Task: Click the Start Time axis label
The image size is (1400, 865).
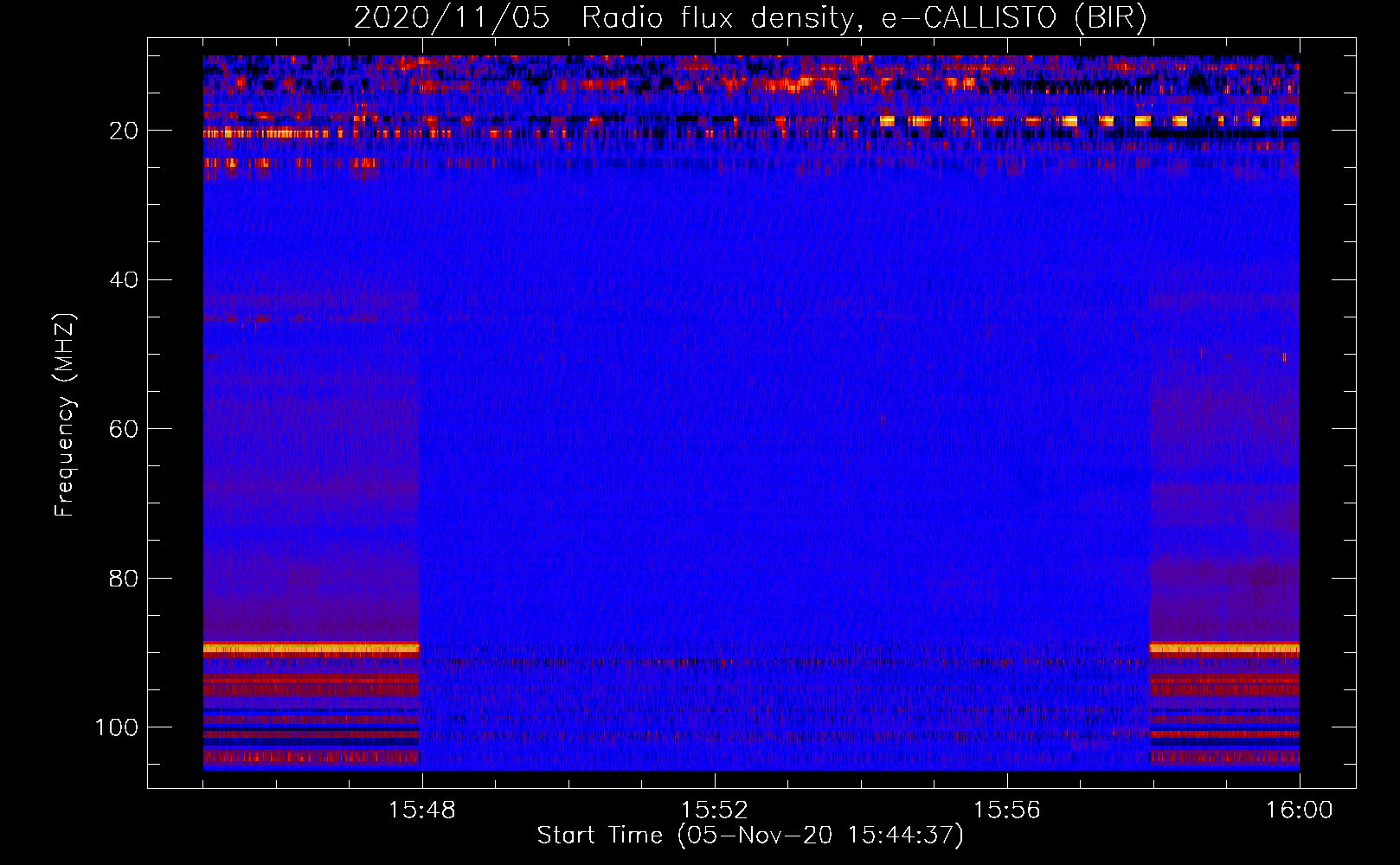Action: coord(750,836)
